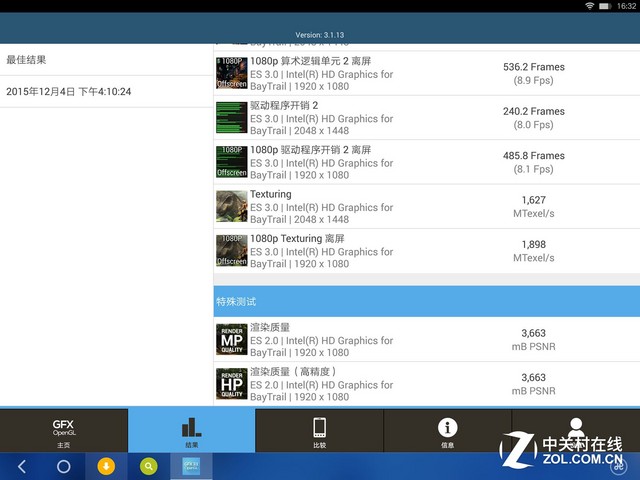Tap the Render Quality MP icon

click(231, 340)
